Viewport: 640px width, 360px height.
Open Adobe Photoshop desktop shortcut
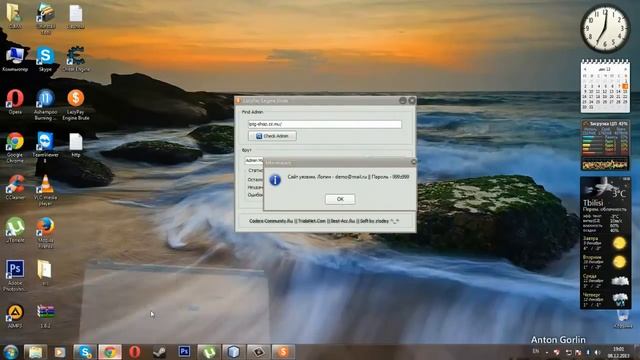(x=15, y=276)
